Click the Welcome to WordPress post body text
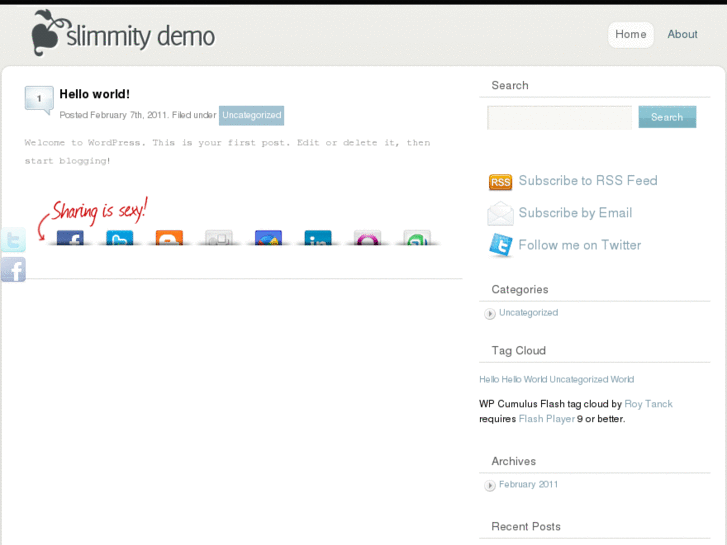Viewport: 727px width, 545px height. coord(227,152)
